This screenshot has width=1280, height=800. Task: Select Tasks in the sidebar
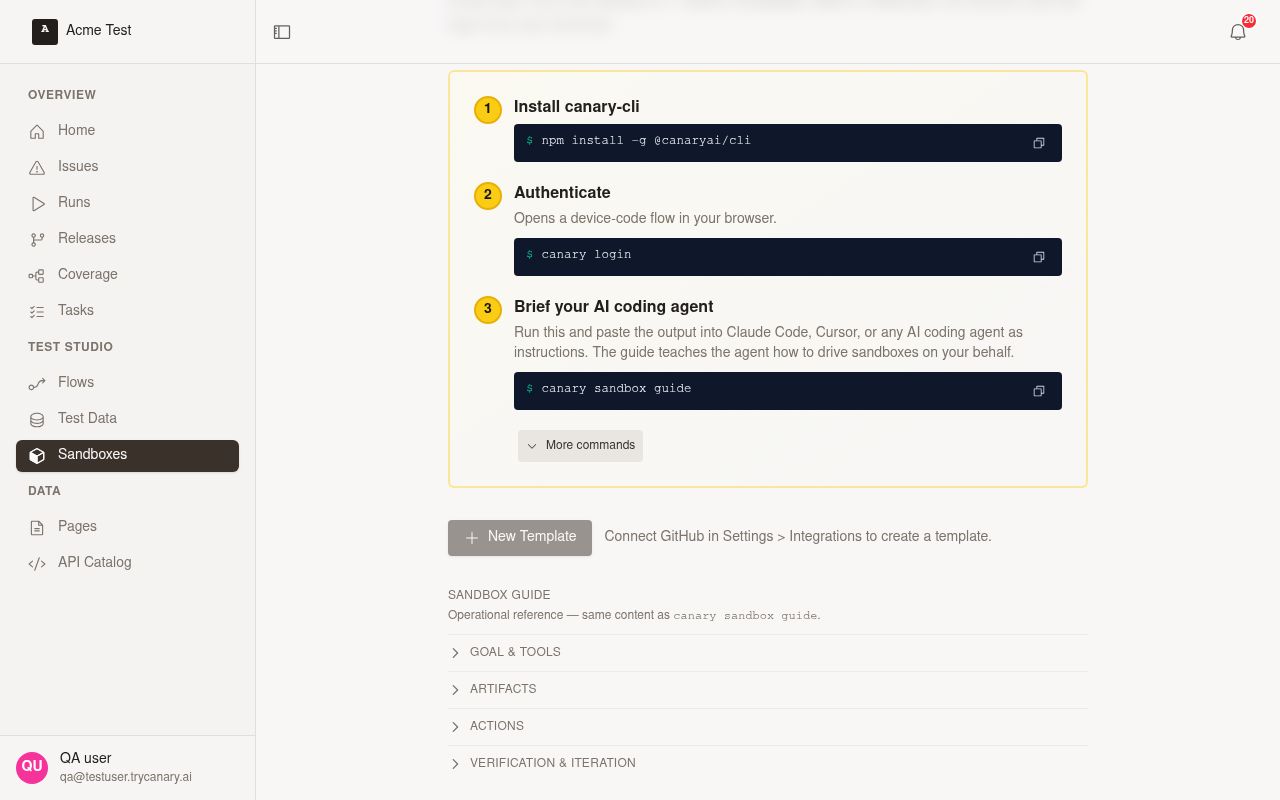[127, 310]
